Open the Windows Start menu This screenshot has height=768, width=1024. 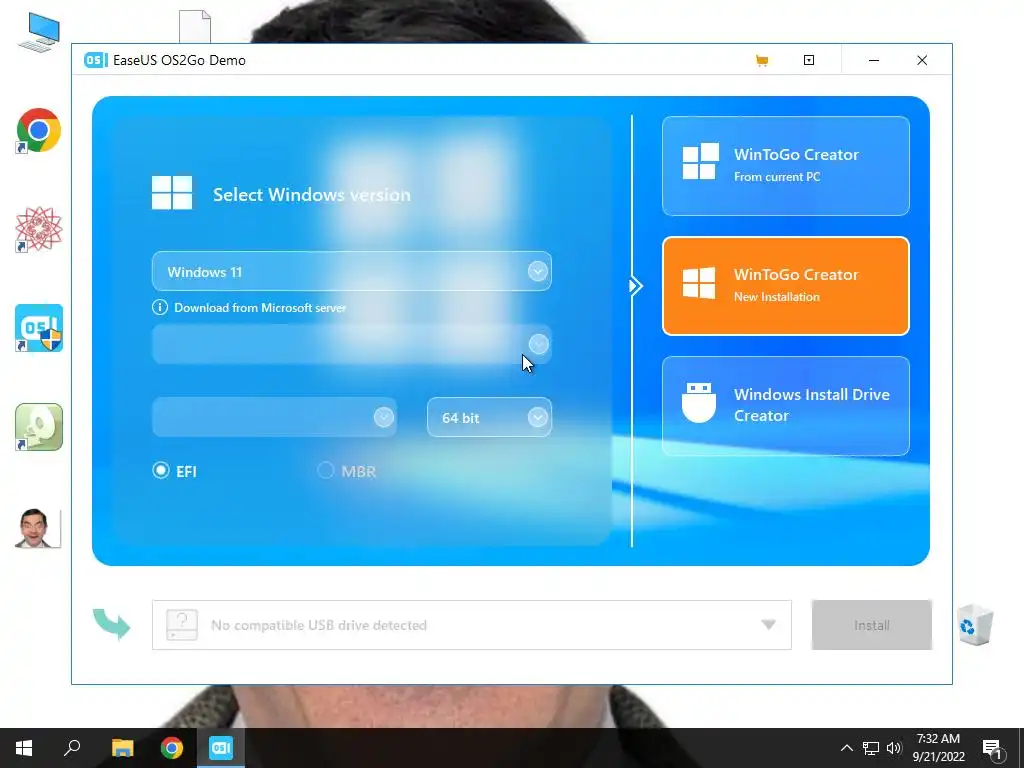coord(24,748)
